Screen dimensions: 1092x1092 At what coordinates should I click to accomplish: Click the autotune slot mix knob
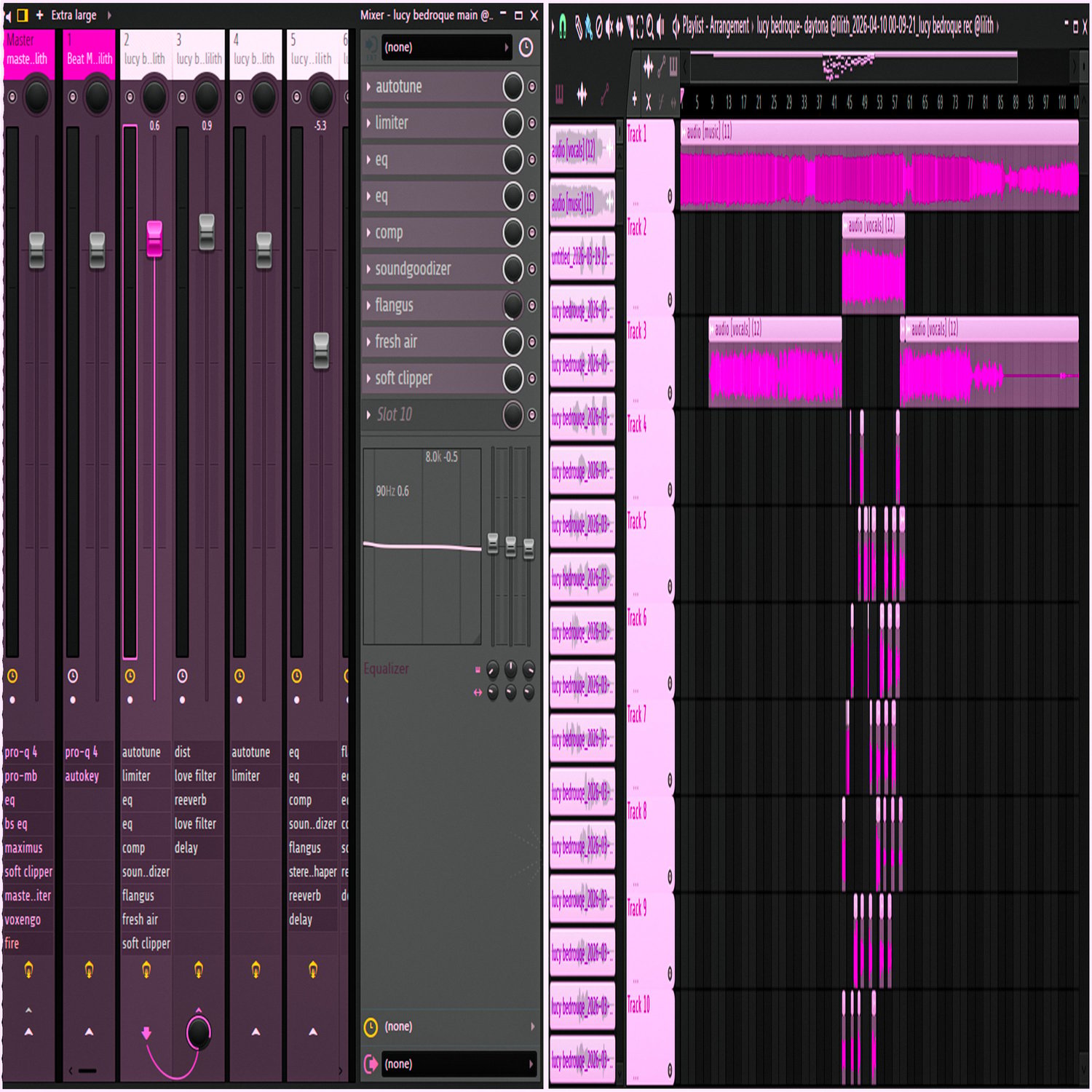(x=513, y=87)
